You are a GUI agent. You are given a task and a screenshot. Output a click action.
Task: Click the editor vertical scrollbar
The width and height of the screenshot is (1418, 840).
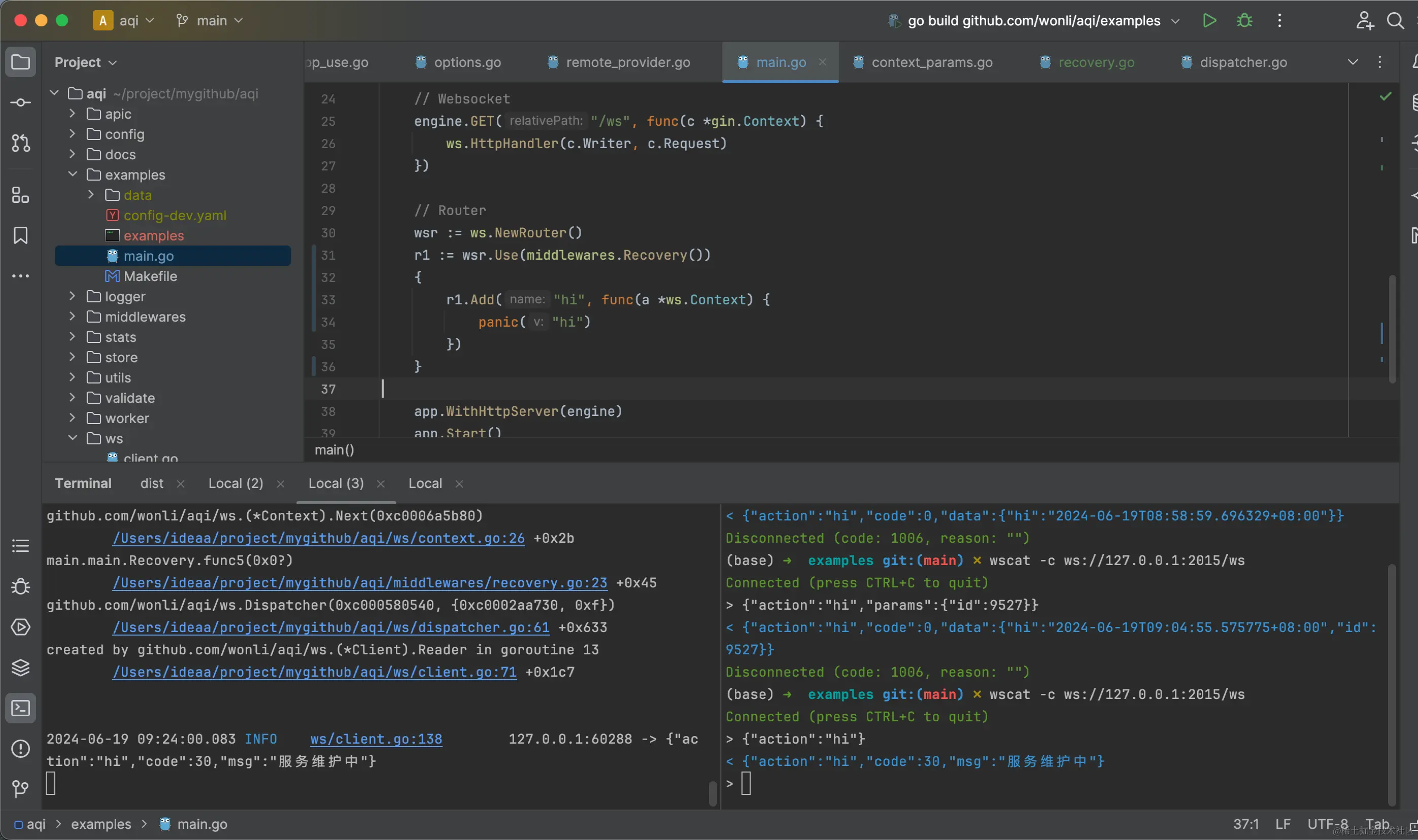pos(1392,328)
